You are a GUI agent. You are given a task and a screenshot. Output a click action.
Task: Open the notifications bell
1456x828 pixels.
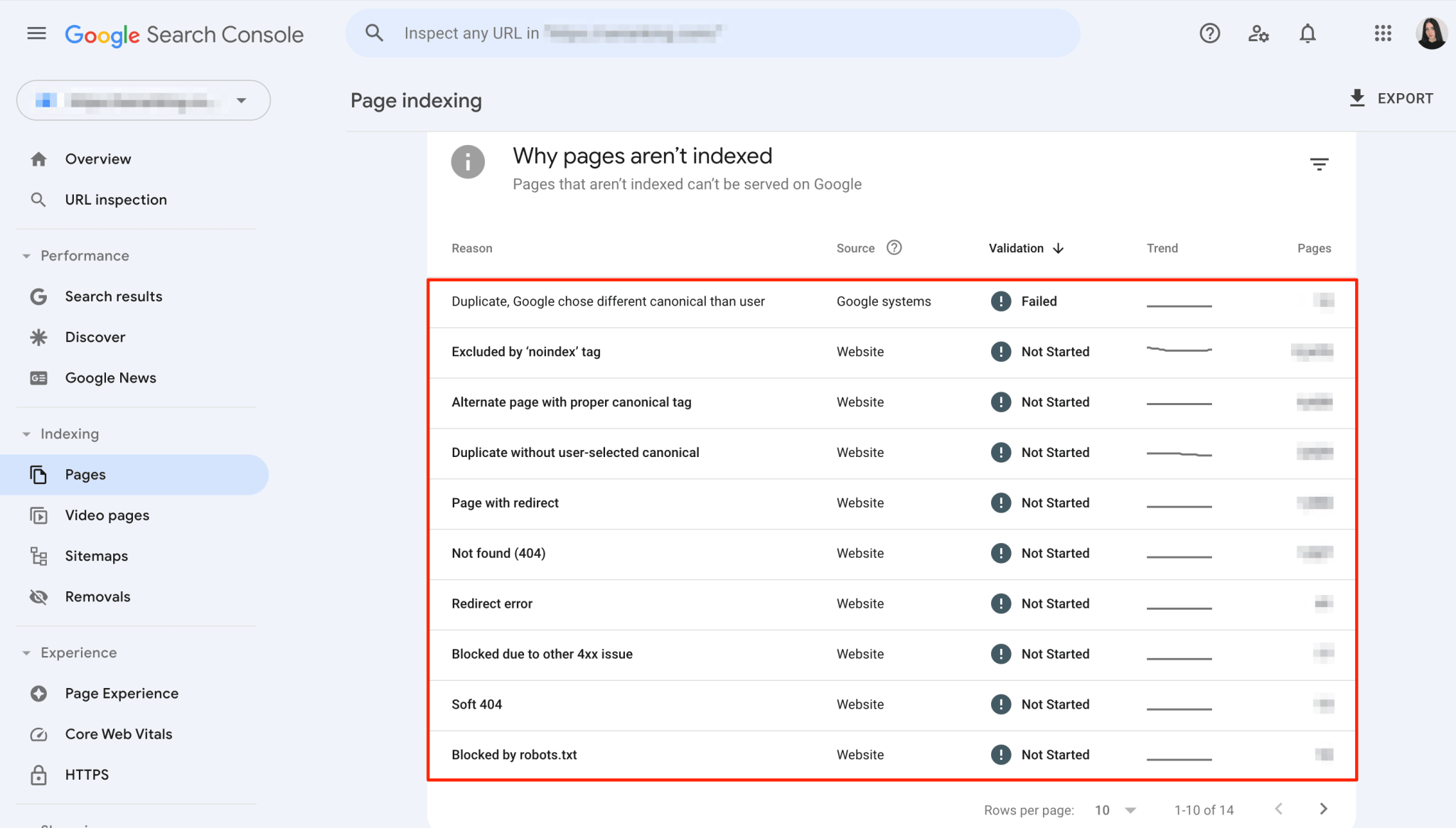(x=1307, y=33)
